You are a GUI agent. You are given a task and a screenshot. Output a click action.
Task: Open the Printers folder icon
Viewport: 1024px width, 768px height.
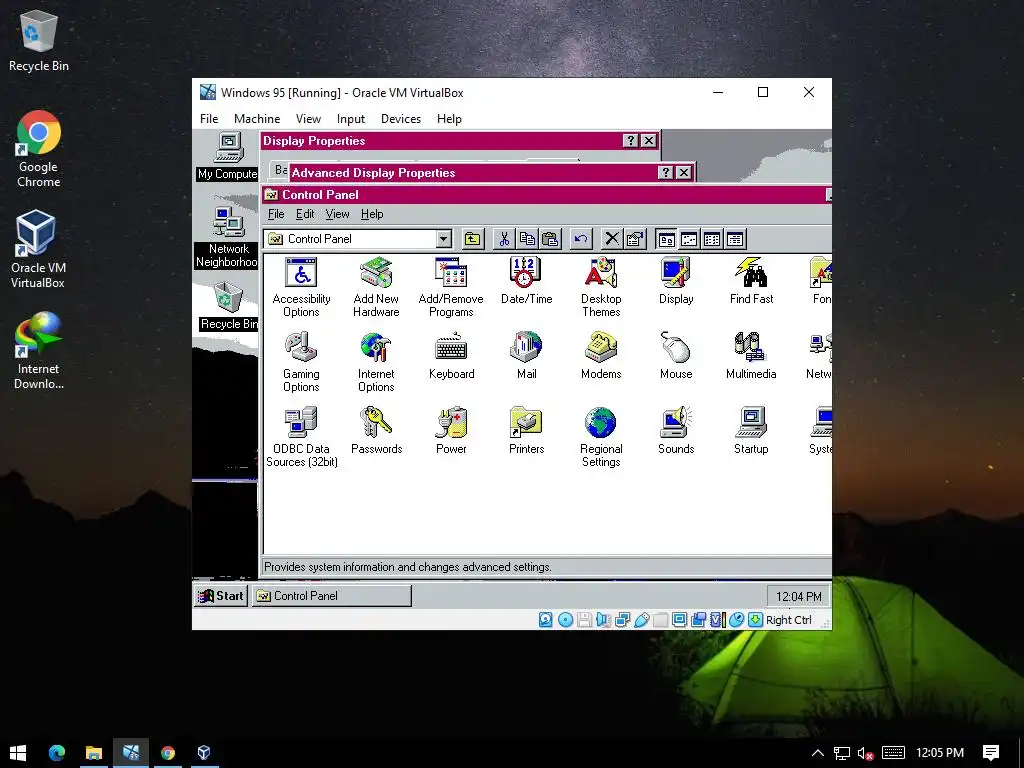526,431
